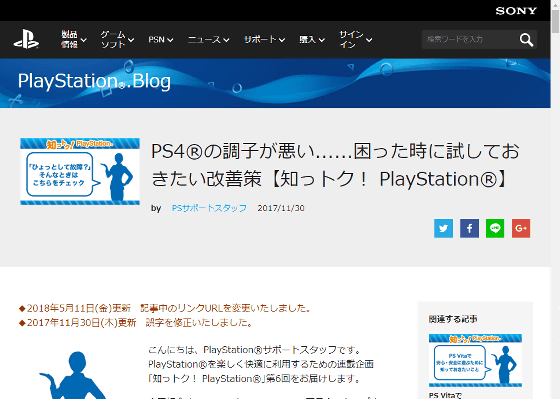This screenshot has width=560, height=399.
Task: Open related article PS Vita thumbnail
Action: coord(475,360)
